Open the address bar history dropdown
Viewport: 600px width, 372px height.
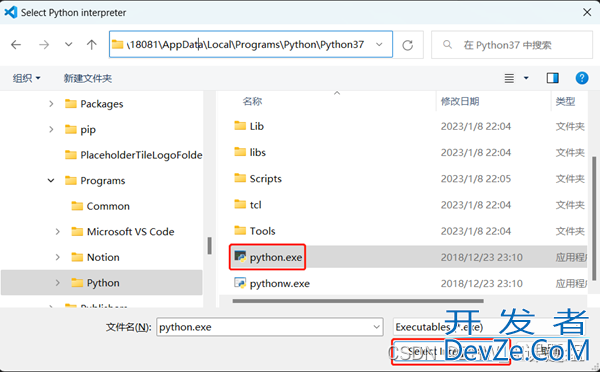[x=379, y=44]
